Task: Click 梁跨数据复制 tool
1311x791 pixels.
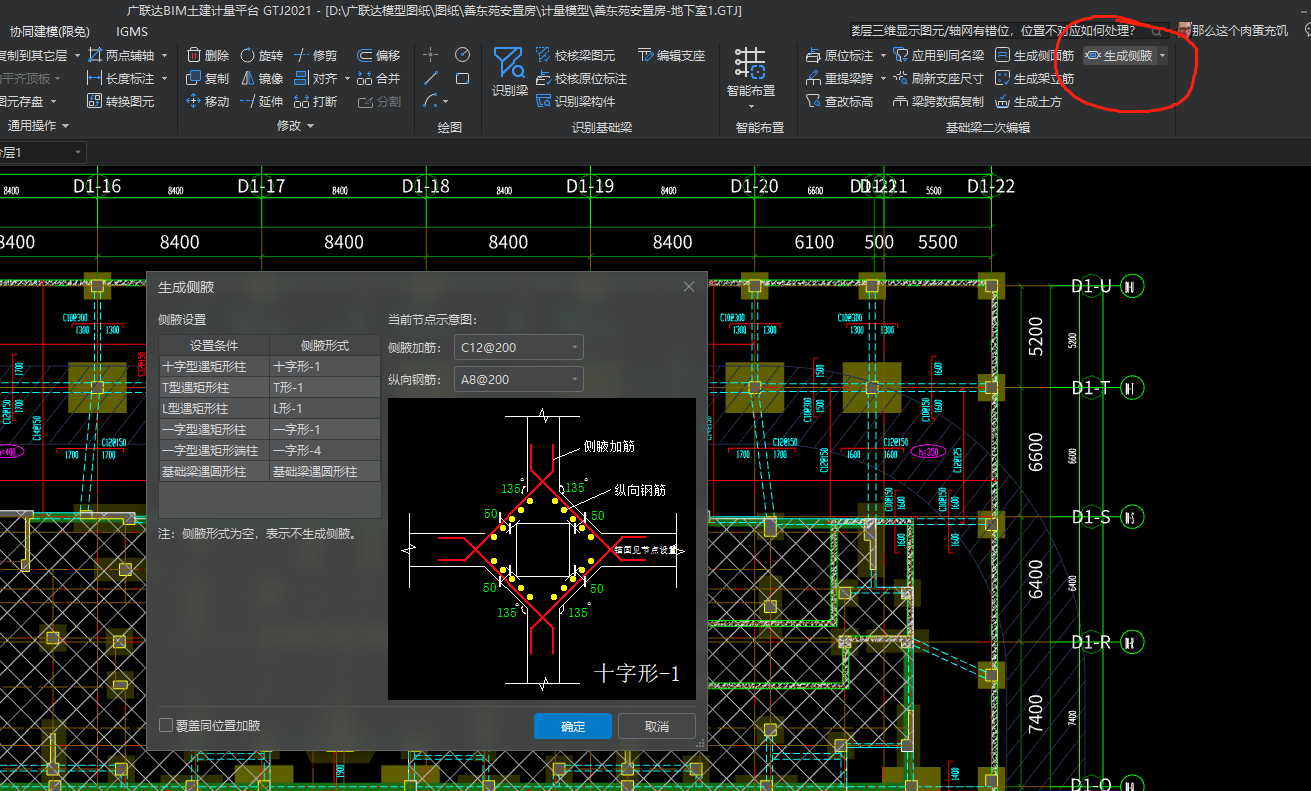Action: (x=939, y=101)
